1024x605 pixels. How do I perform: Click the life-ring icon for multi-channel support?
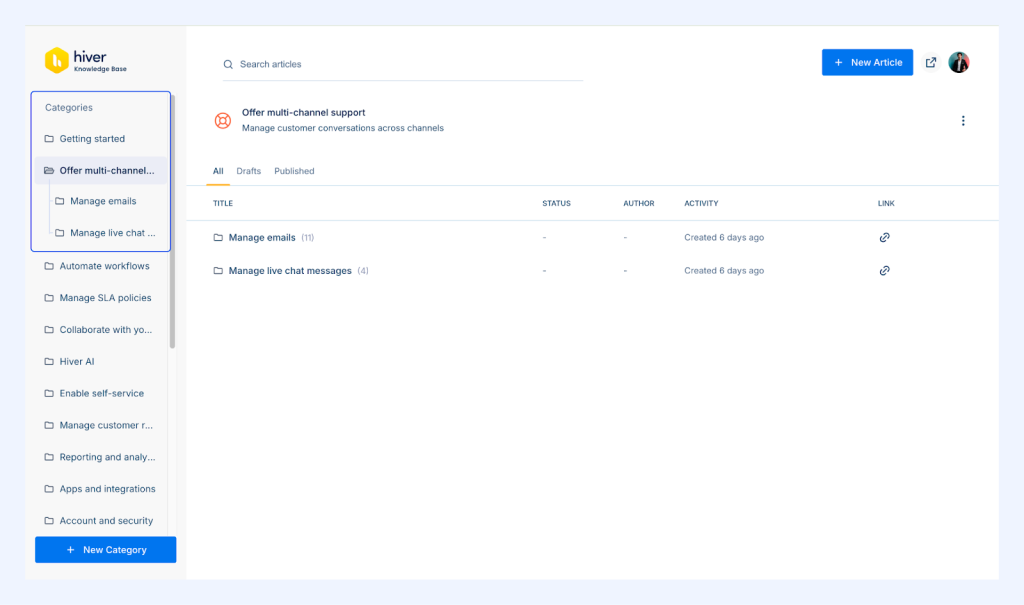[x=223, y=120]
